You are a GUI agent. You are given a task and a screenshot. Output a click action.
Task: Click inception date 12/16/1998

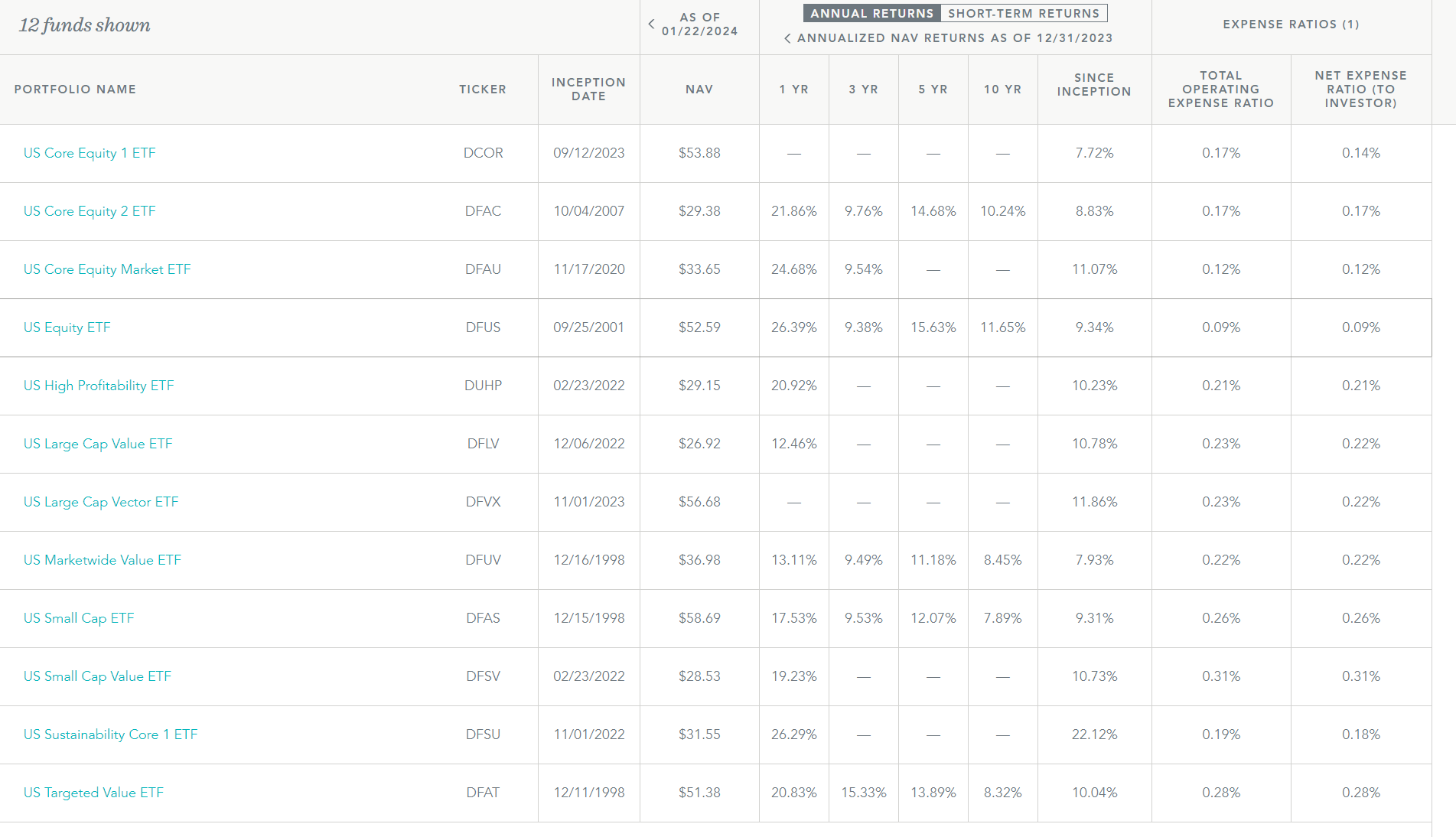pyautogui.click(x=589, y=560)
